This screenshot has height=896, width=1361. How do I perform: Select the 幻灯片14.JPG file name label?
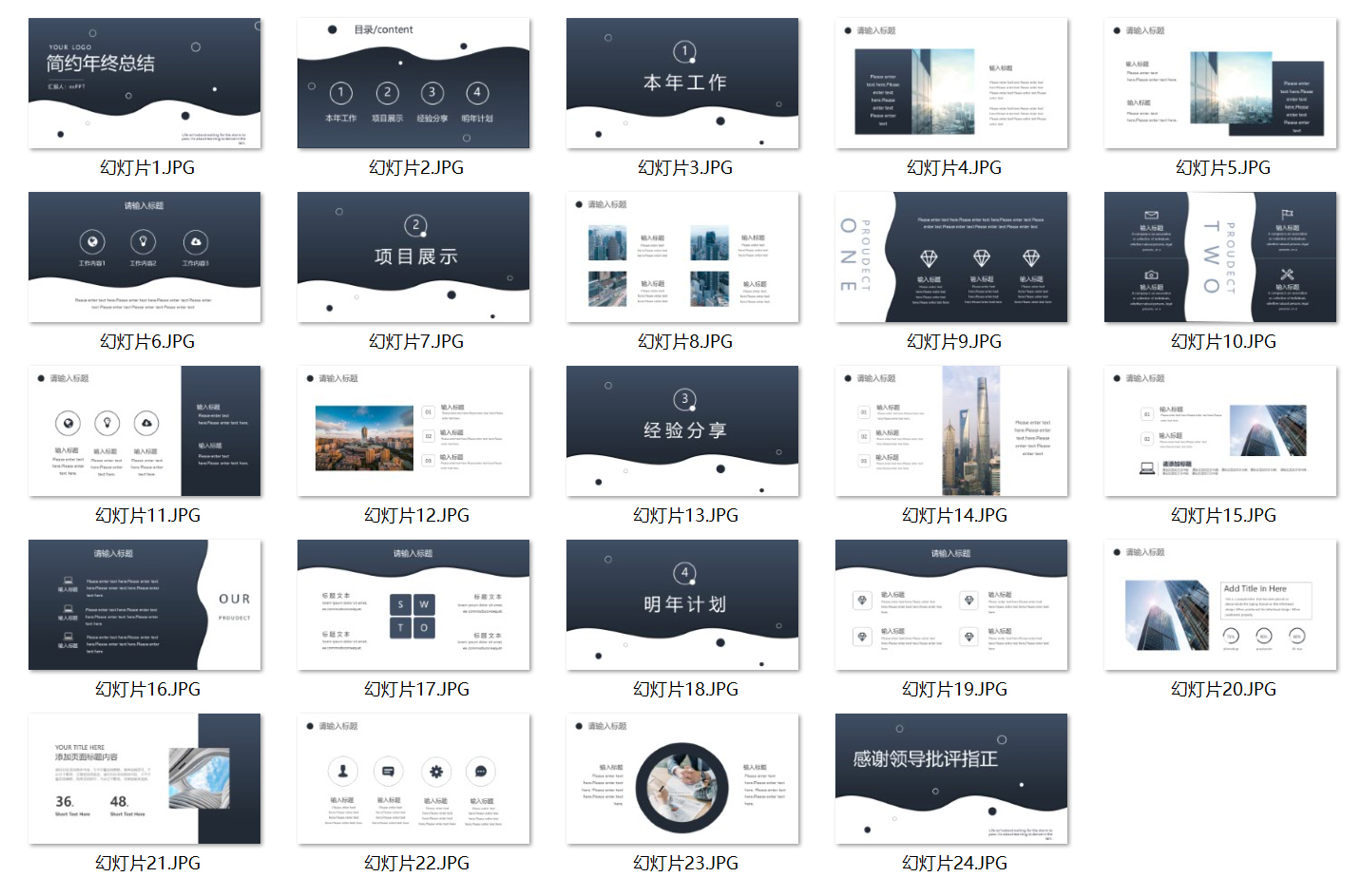point(954,516)
